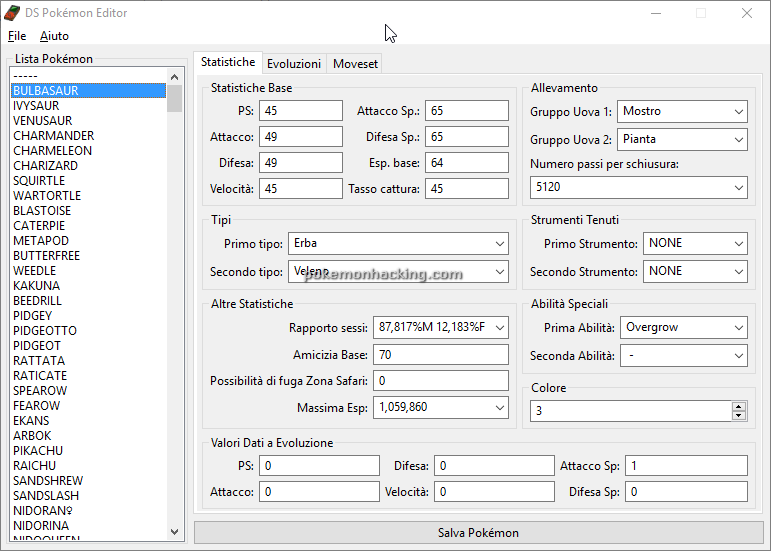This screenshot has height=551, width=771.
Task: Select IVYSAUR in the Pokémon list
Action: click(x=89, y=106)
